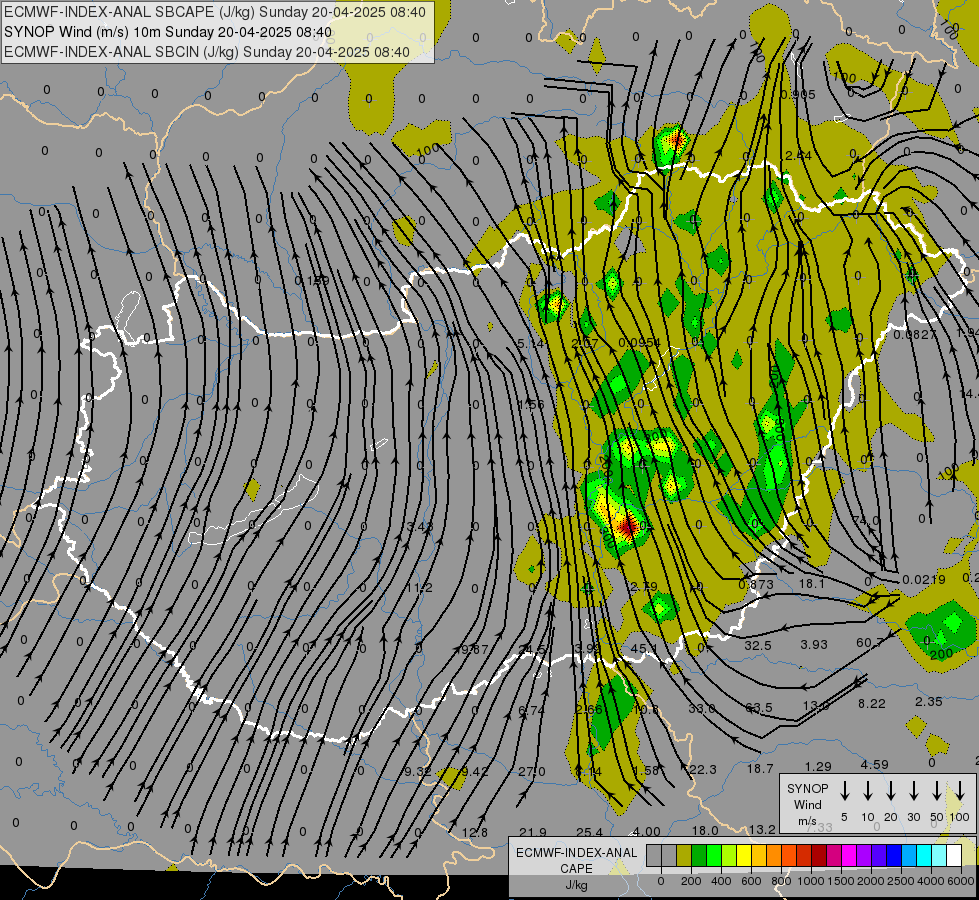Click the 10 m/s wind arrow in the legend
Viewport: 979px width, 900px height.
[868, 791]
